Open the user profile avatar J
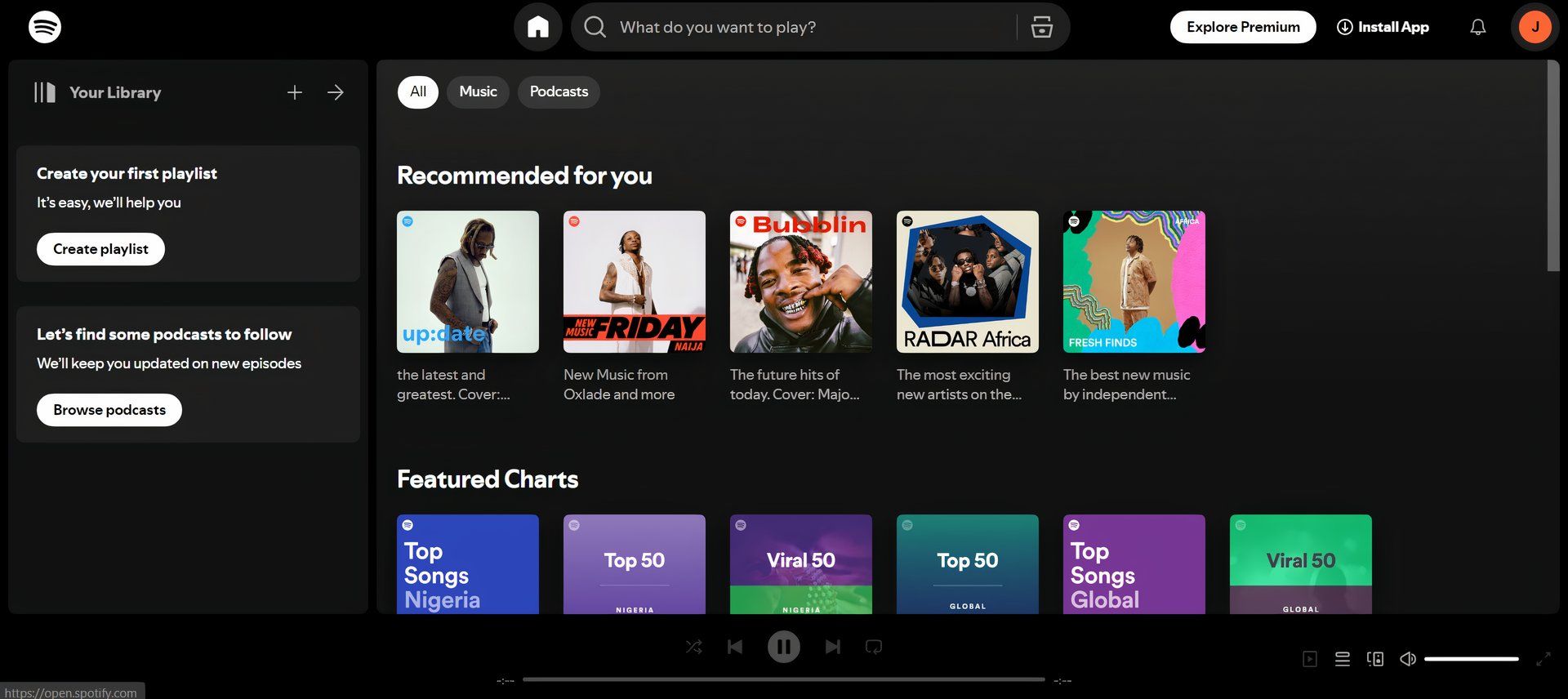The width and height of the screenshot is (1568, 699). pyautogui.click(x=1535, y=27)
